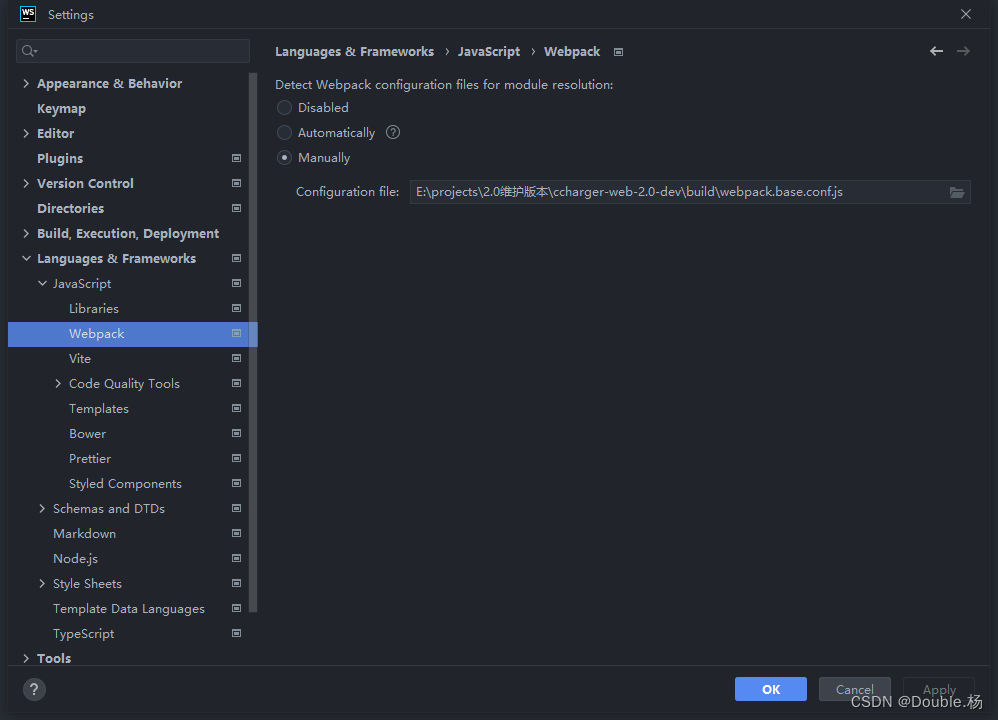Open the Node.js settings page

75,559
